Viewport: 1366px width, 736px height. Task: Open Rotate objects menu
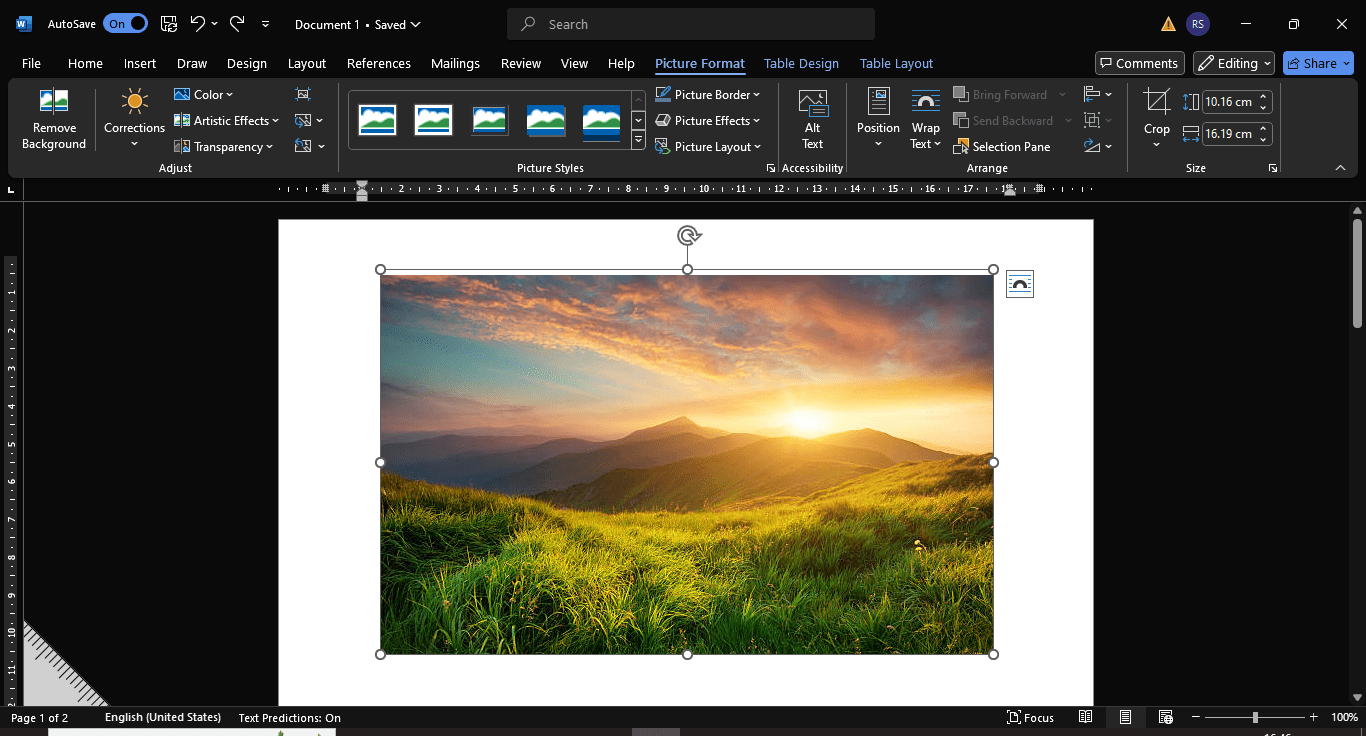[1097, 146]
